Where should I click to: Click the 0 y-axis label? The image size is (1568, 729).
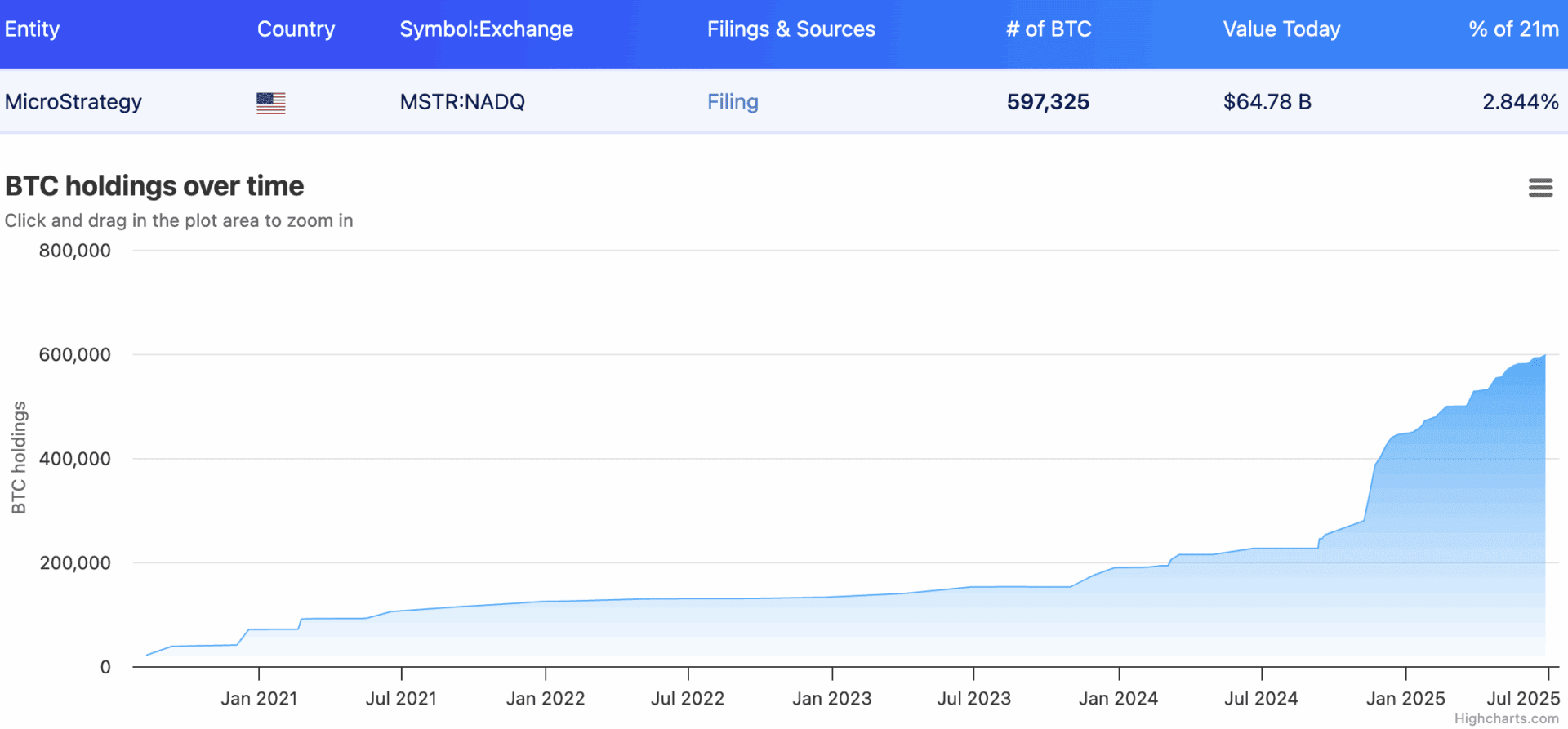point(105,667)
